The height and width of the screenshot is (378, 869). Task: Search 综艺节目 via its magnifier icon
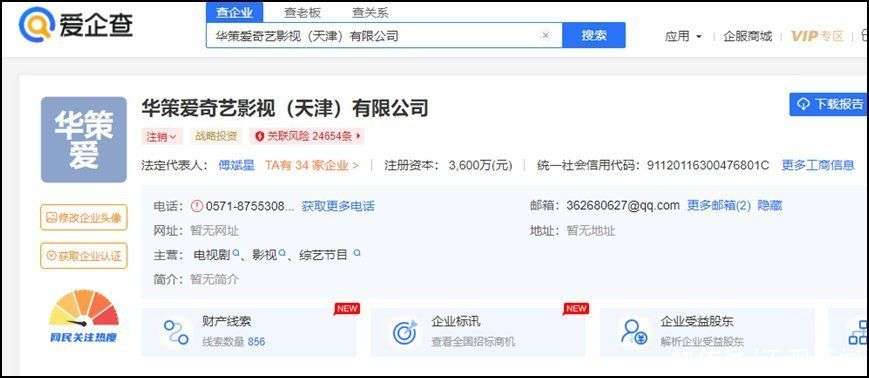pyautogui.click(x=357, y=253)
